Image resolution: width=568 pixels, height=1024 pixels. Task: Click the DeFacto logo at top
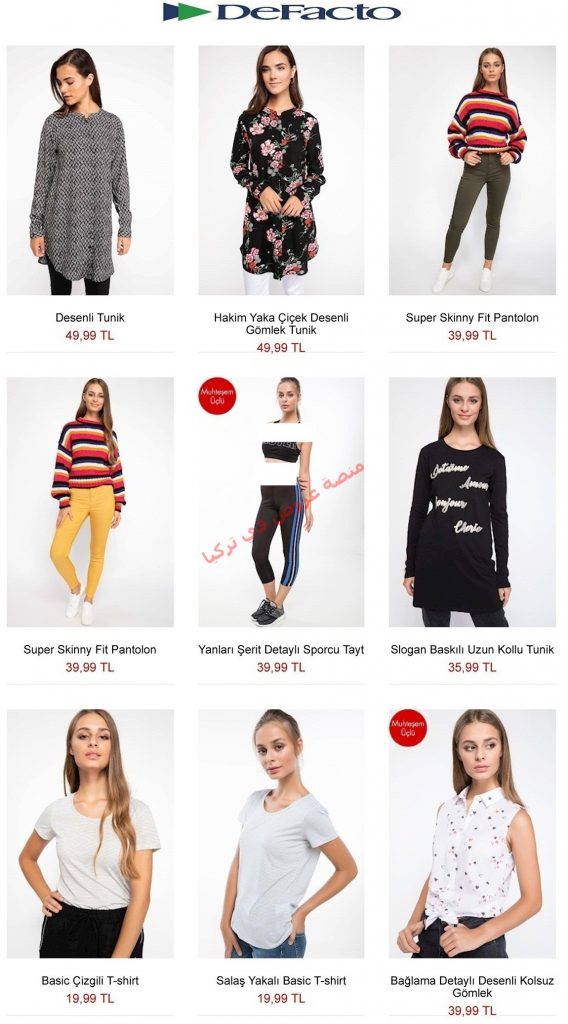coord(281,12)
